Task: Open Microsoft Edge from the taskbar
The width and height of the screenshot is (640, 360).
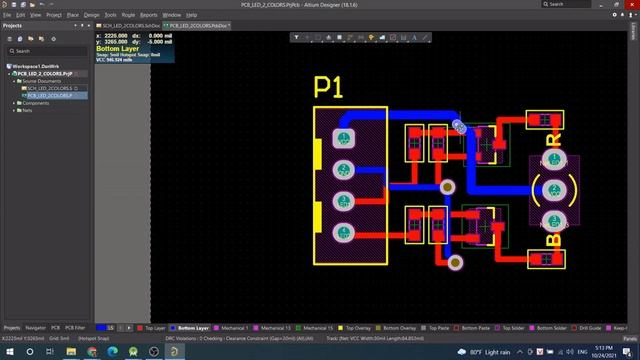Action: [113, 351]
